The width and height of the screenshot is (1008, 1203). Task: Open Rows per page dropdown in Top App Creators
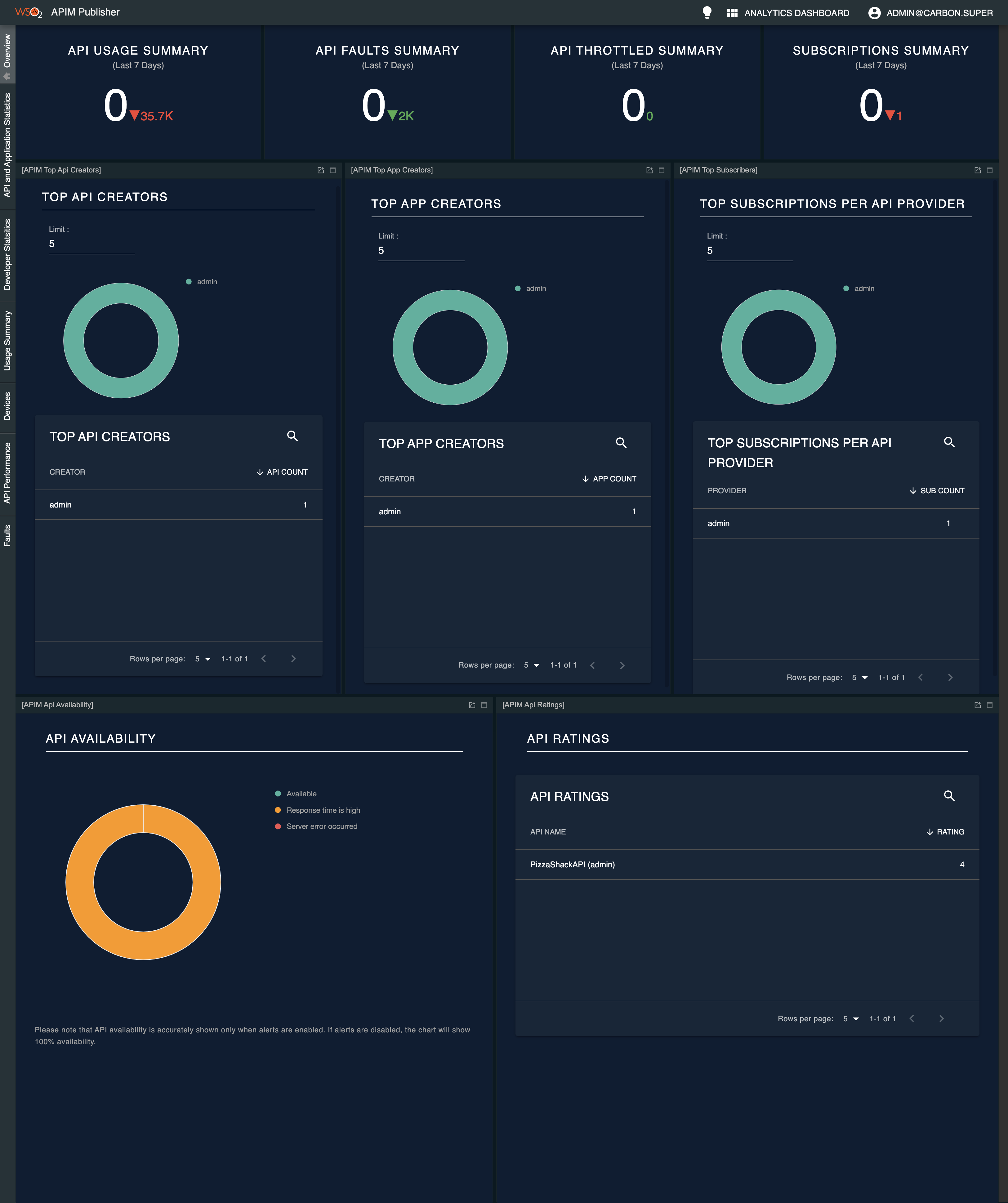pyautogui.click(x=530, y=665)
